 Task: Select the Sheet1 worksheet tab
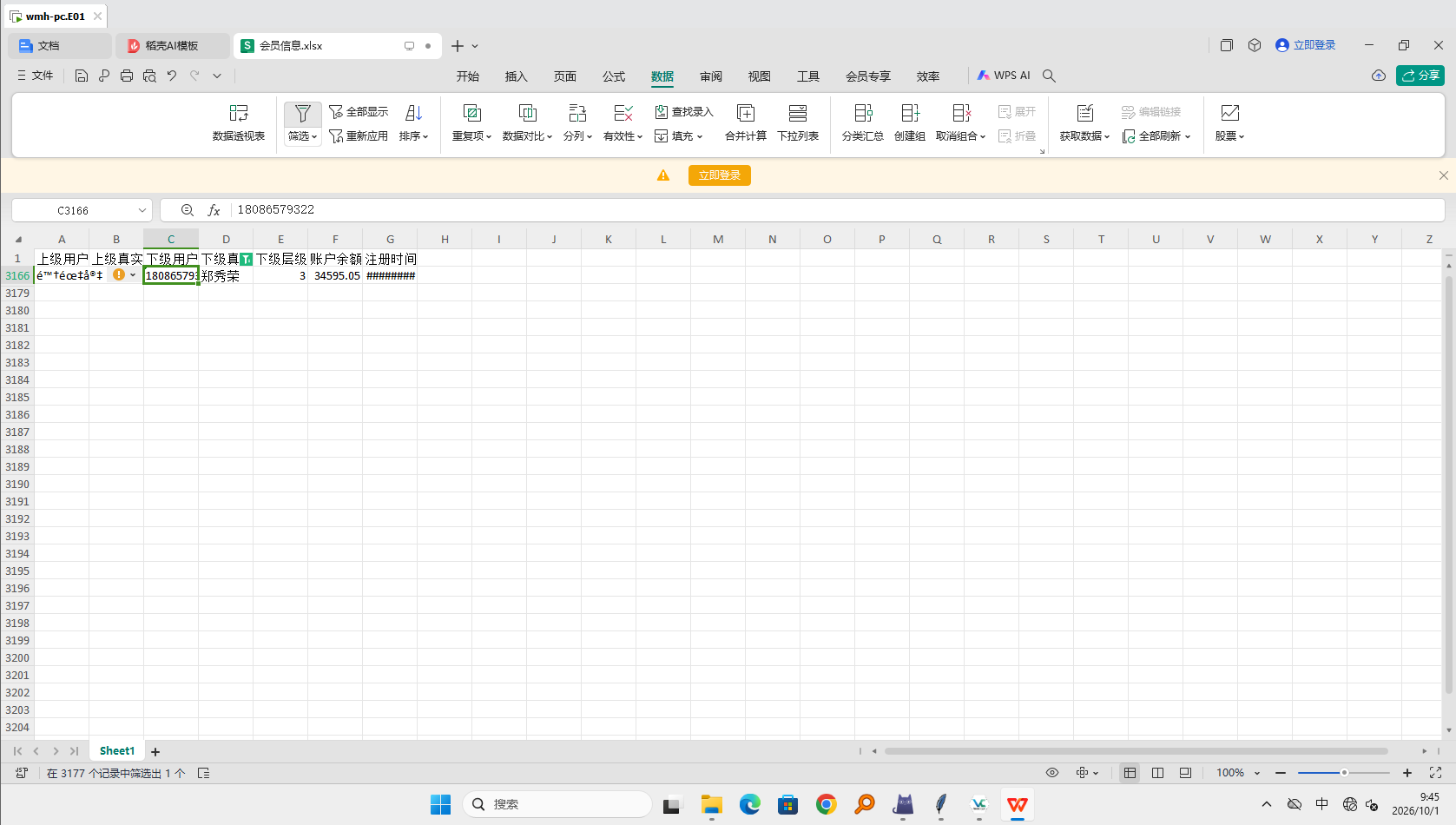[x=117, y=751]
